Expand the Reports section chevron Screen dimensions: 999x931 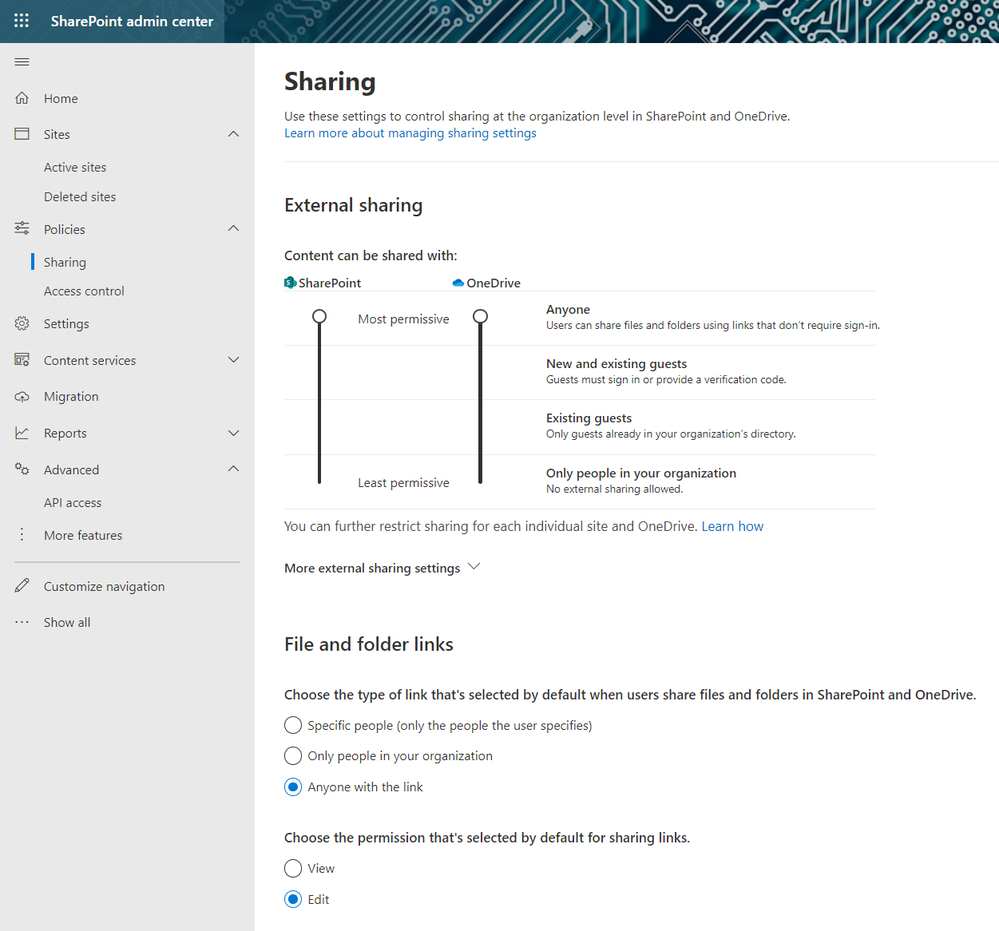coord(234,433)
